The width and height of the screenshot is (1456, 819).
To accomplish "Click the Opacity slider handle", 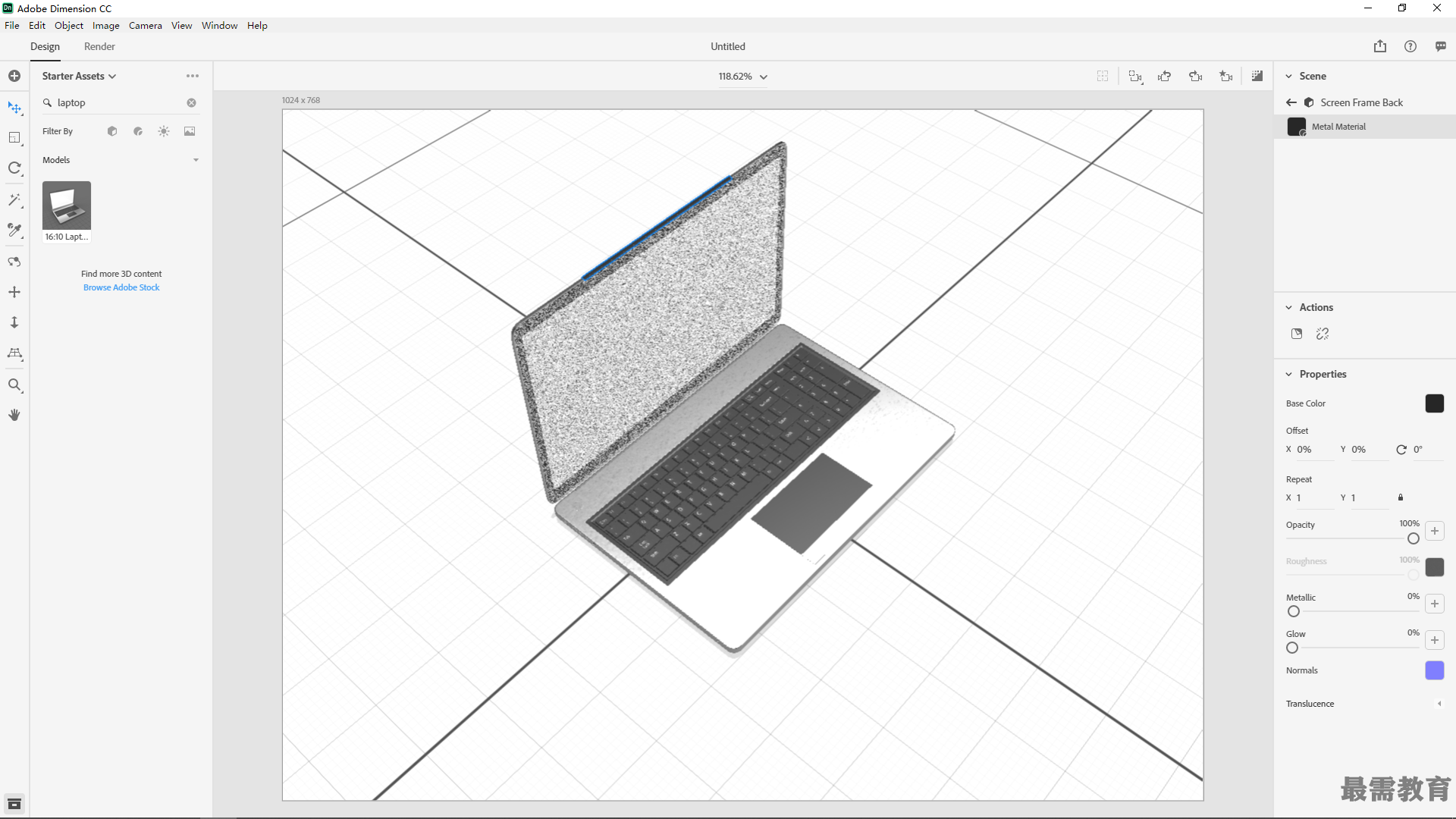I will (x=1414, y=538).
